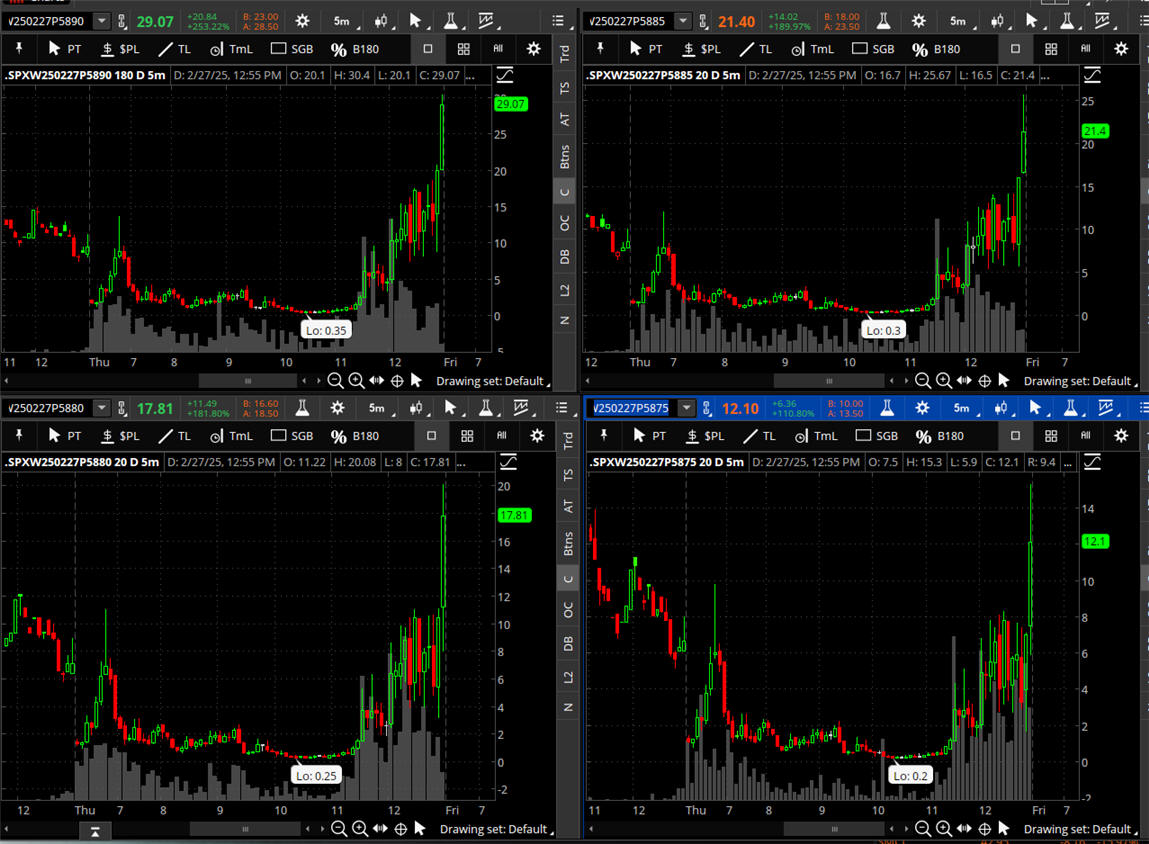Open Studies flask next to bid/ask in P5885
The image size is (1149, 844).
pos(884,21)
